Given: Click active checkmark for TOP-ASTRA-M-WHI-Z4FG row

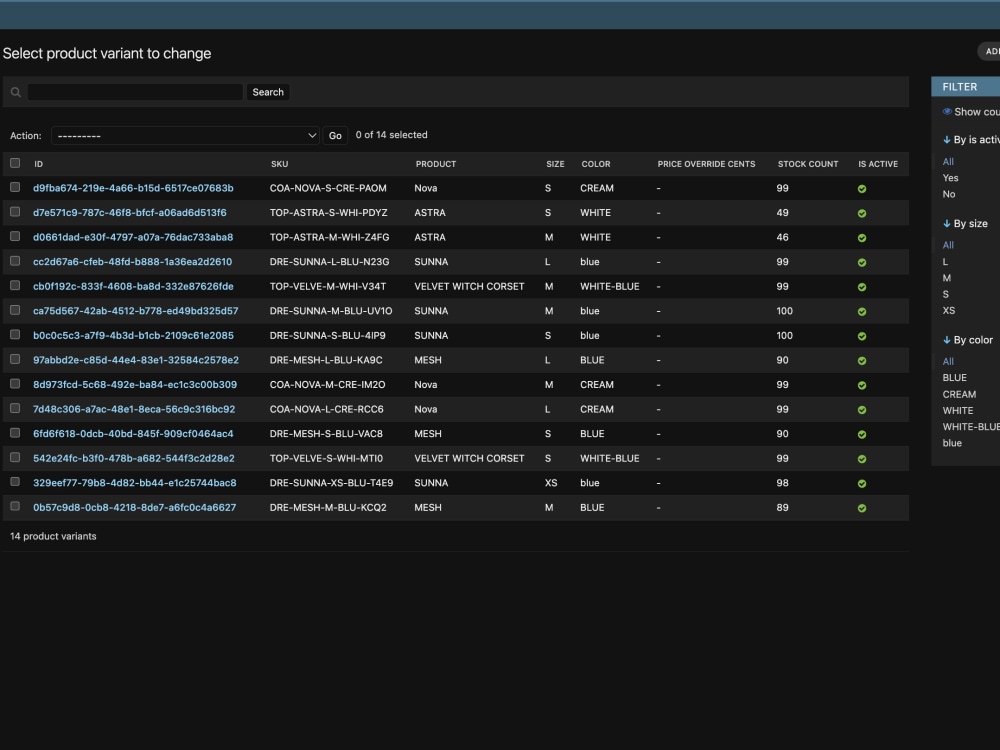Looking at the screenshot, I should 862,238.
